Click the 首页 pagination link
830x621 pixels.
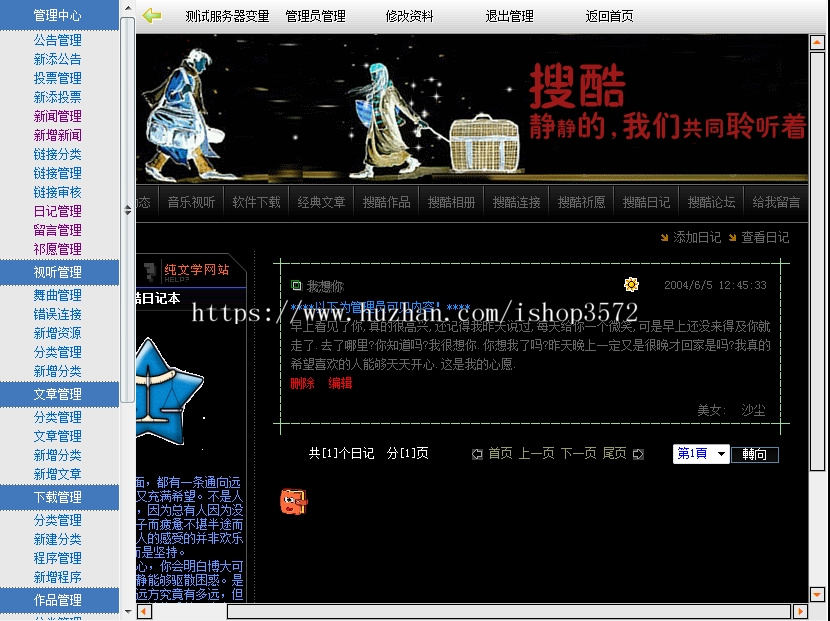click(500, 454)
